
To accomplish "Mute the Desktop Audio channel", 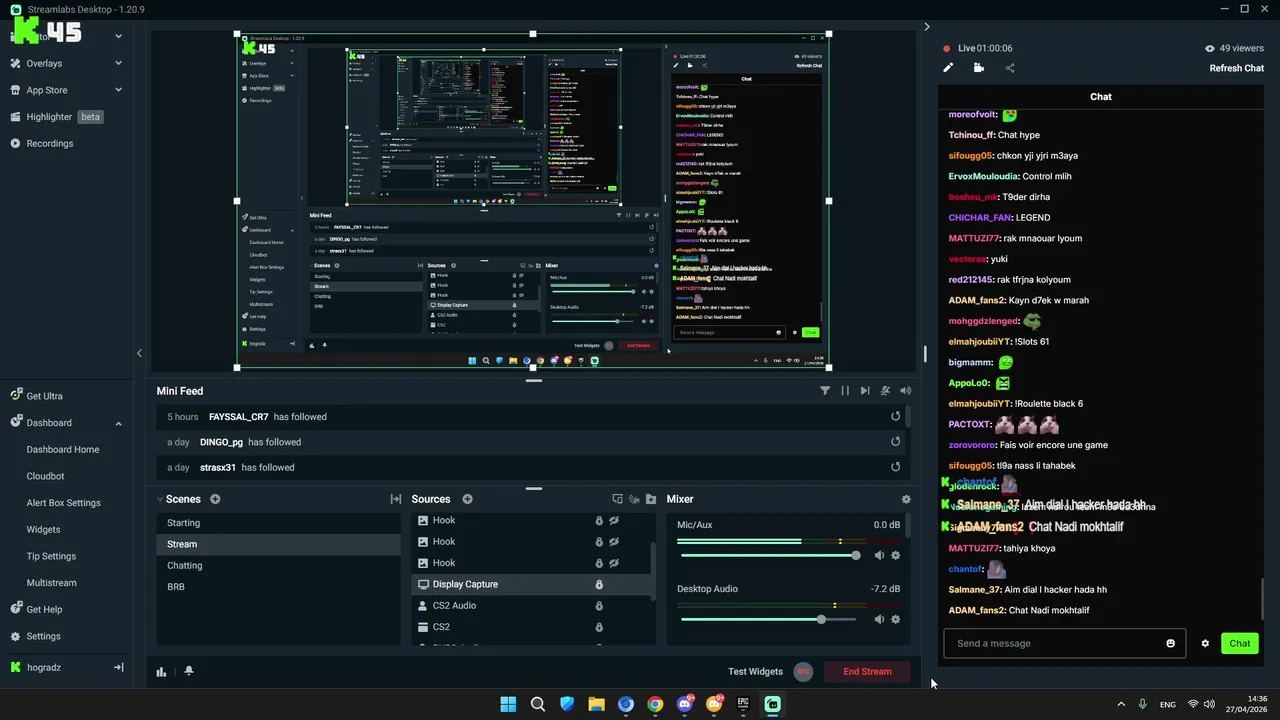I will click(879, 619).
